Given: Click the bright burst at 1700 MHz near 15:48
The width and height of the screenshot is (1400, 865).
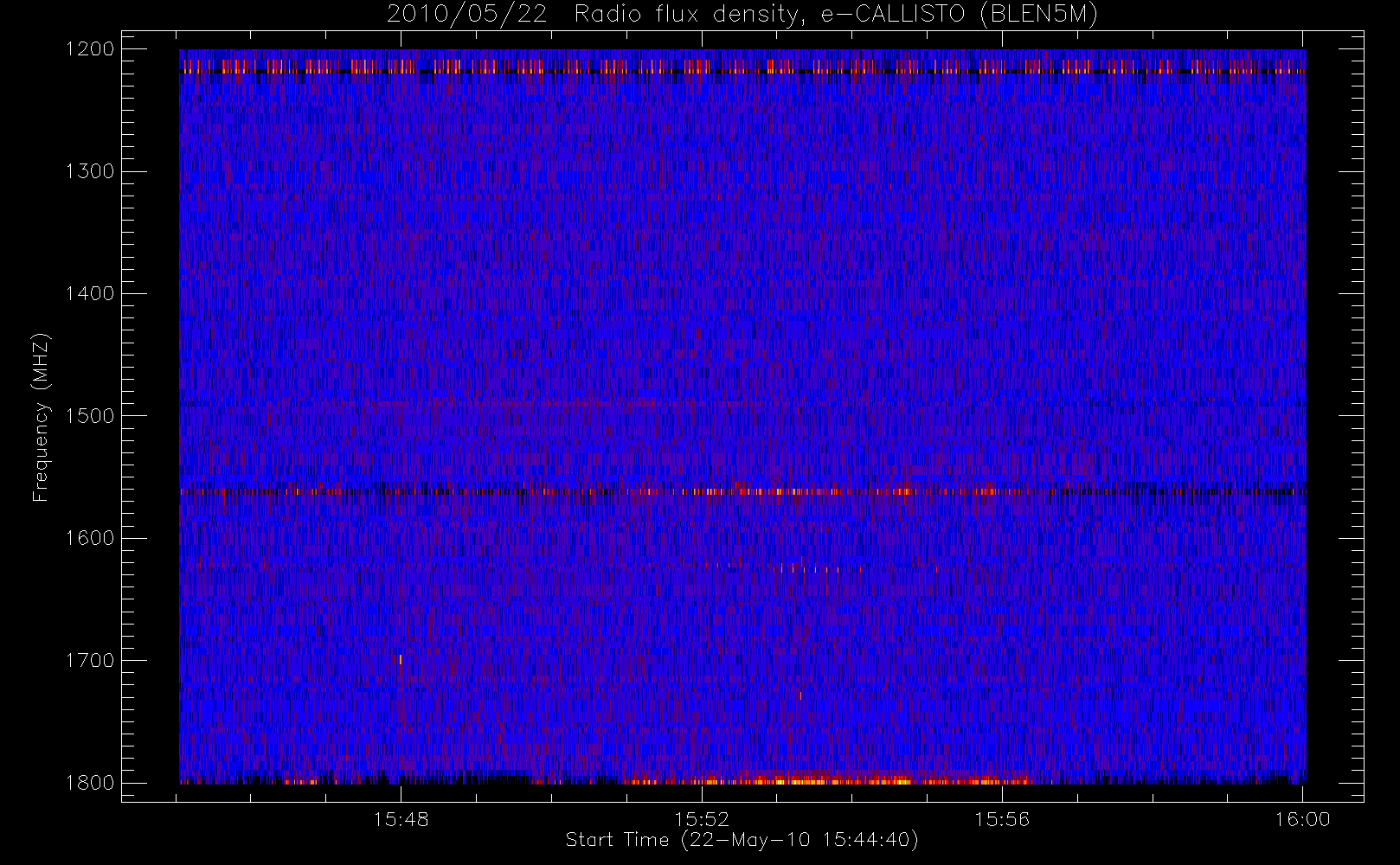Looking at the screenshot, I should point(401,661).
